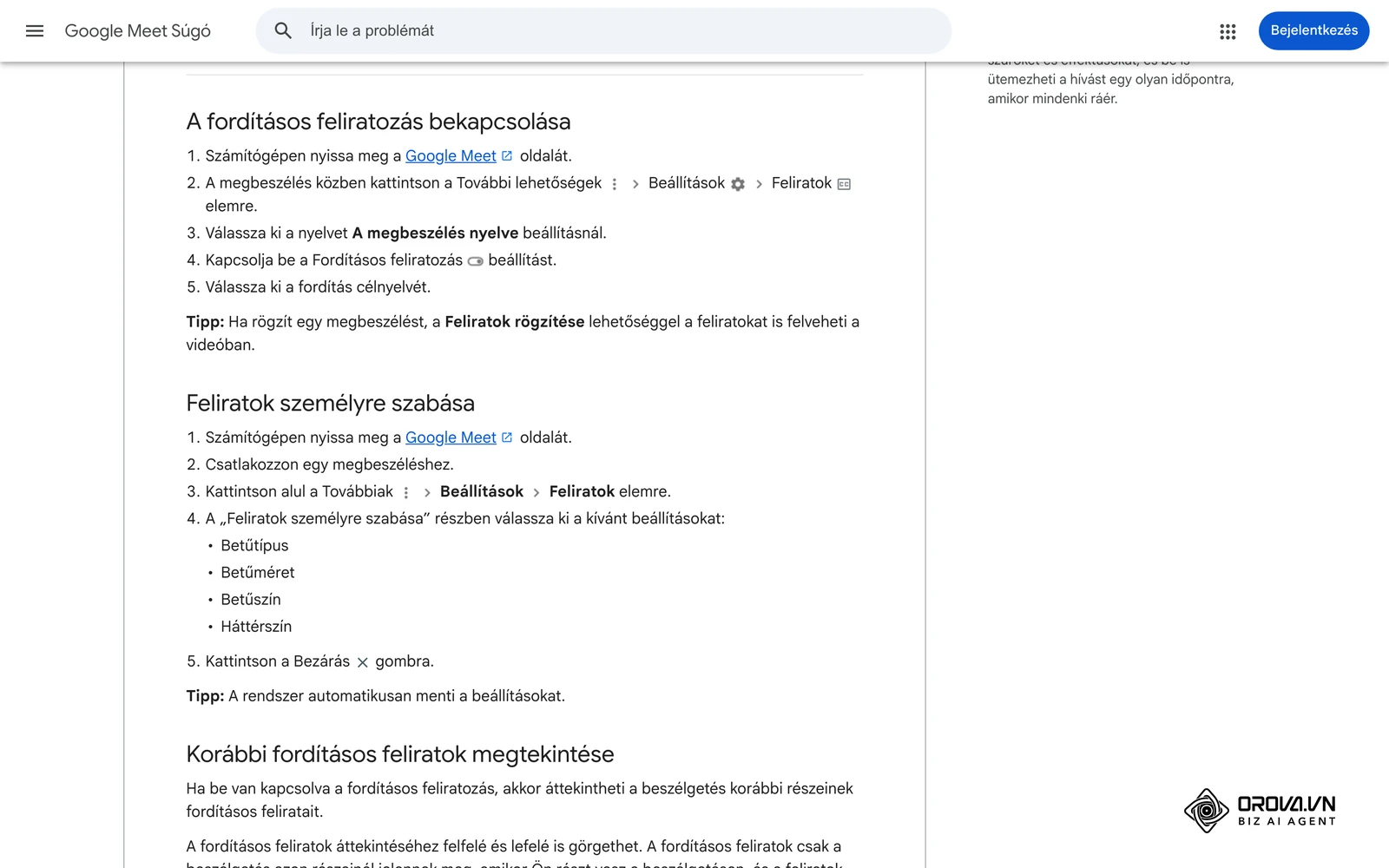1389x868 pixels.
Task: Click bold text A megbeszélés nyelve
Action: coord(435,233)
